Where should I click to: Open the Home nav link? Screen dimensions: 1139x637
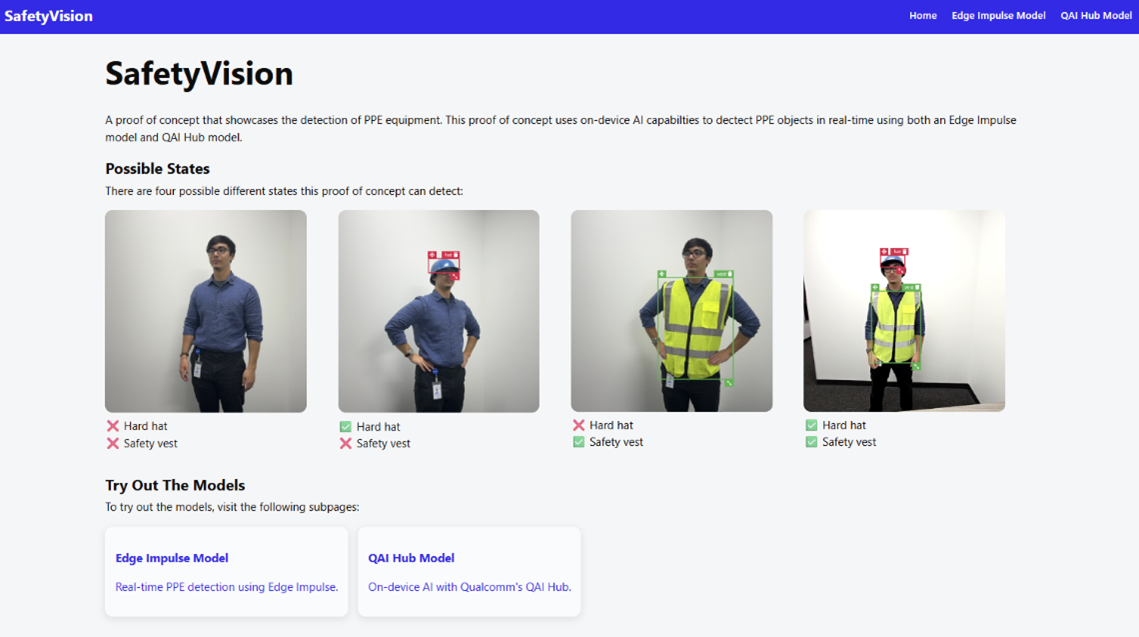coord(923,15)
